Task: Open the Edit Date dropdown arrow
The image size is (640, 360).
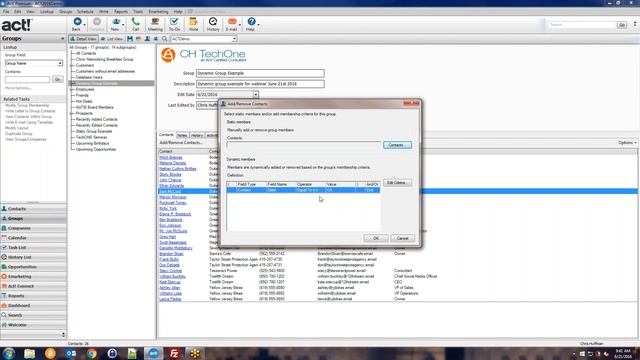Action: coord(256,94)
